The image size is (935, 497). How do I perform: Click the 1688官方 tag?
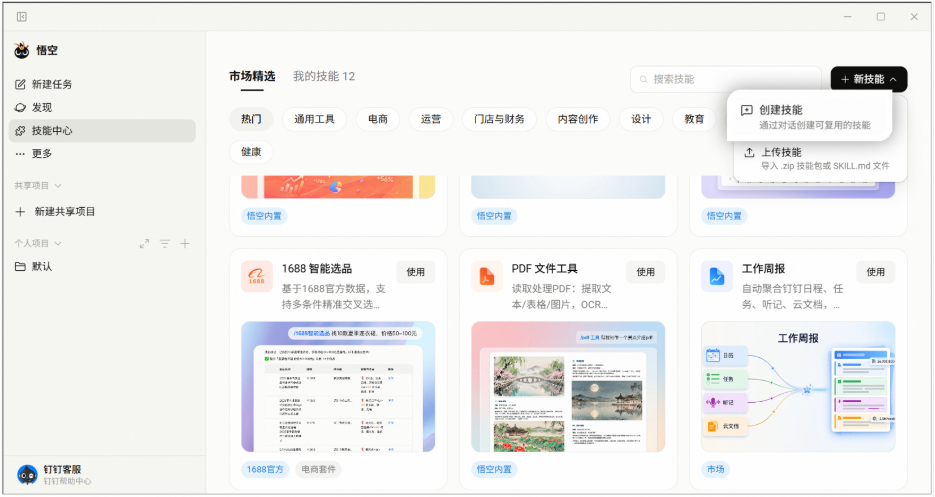pos(265,470)
